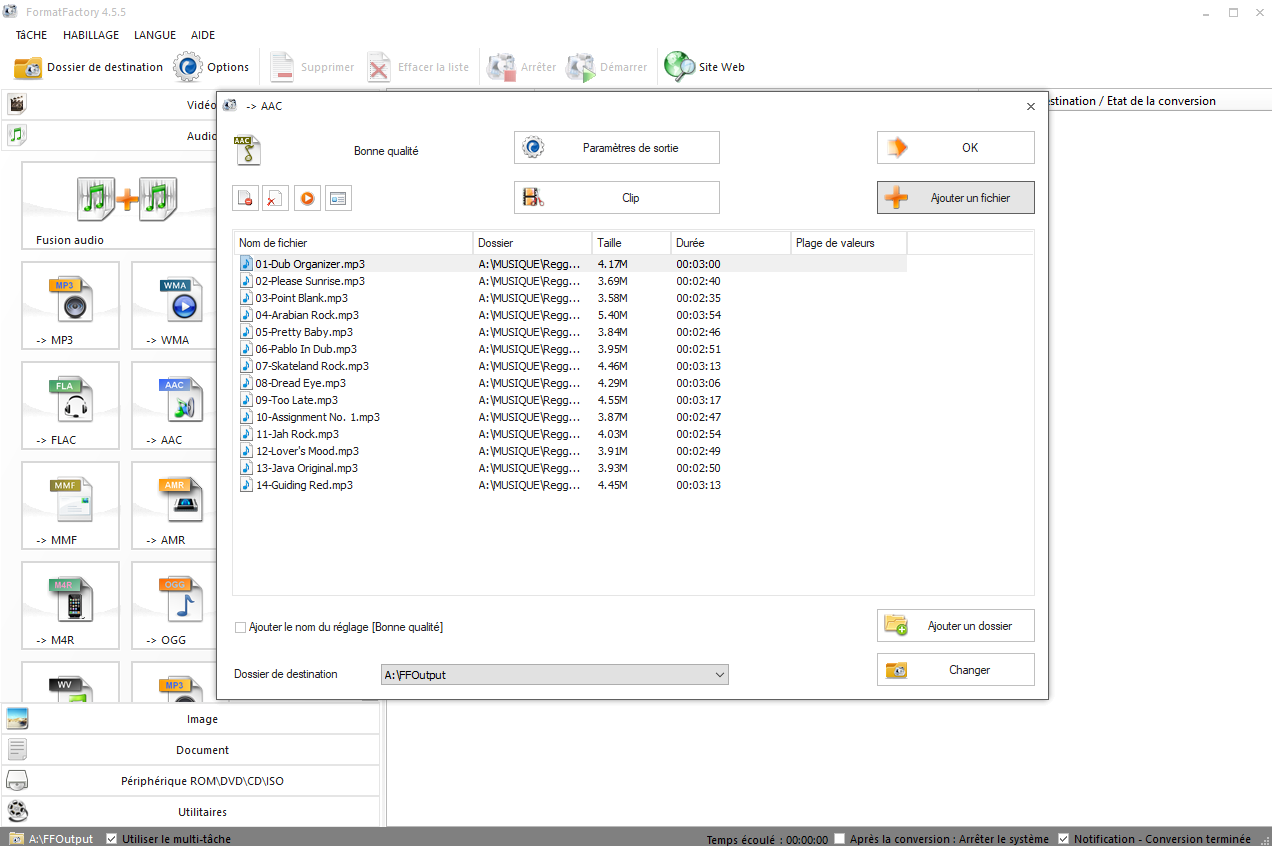The height and width of the screenshot is (846, 1272).
Task: Open the TâCHE menu
Action: [31, 35]
